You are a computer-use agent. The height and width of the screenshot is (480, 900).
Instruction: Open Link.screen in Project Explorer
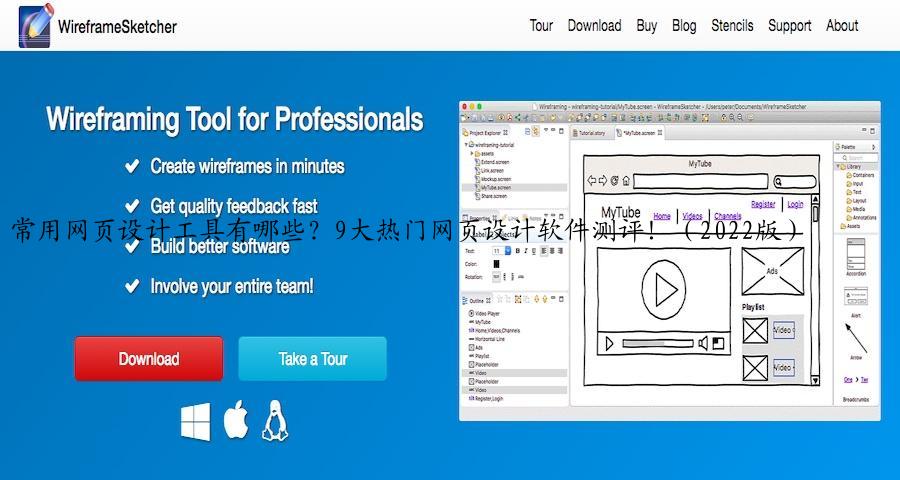click(489, 171)
